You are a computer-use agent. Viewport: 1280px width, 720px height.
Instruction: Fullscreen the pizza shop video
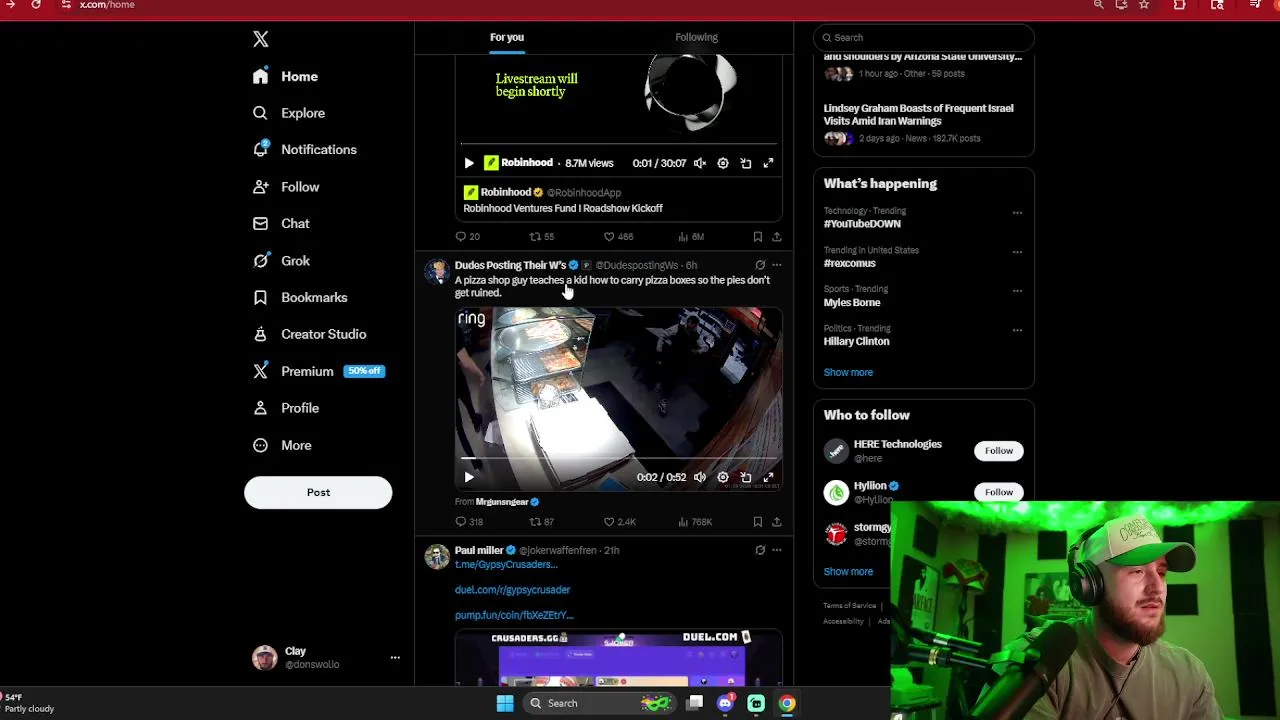(769, 478)
